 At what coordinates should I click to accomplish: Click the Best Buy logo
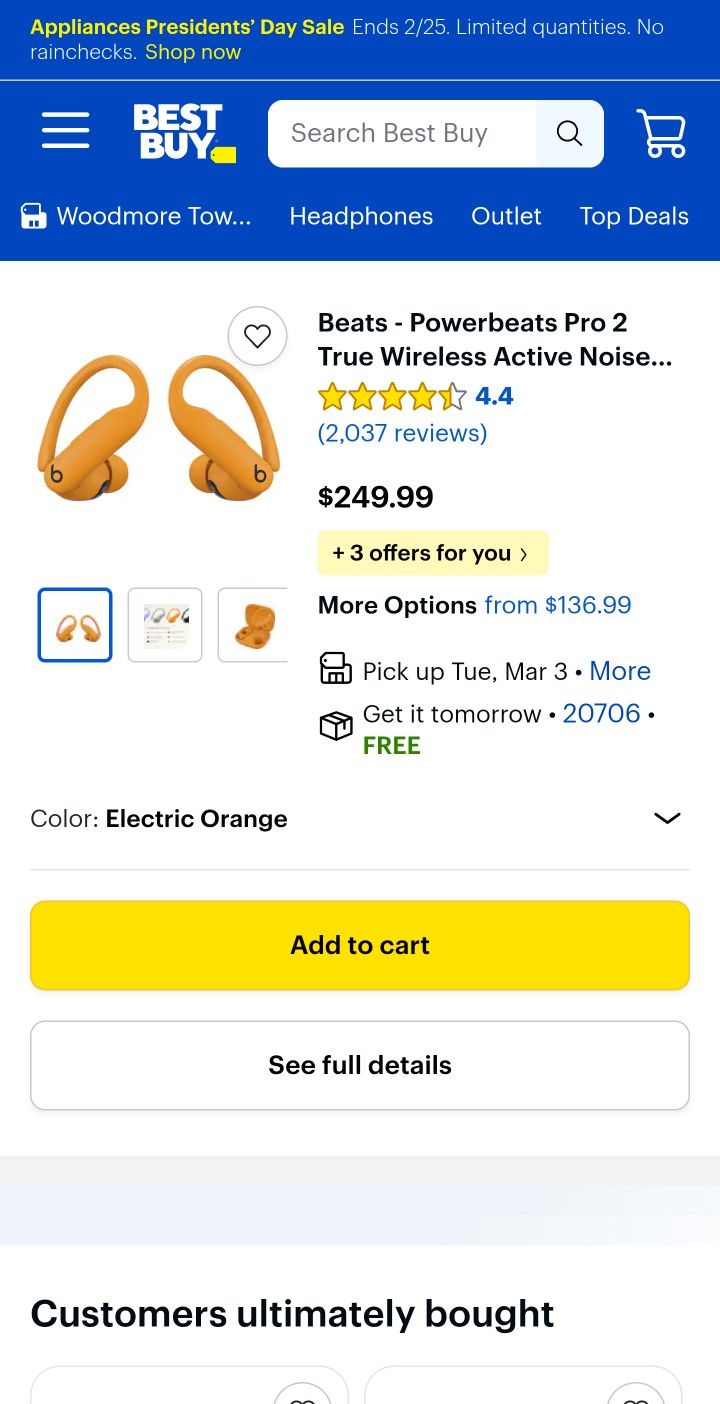point(184,132)
